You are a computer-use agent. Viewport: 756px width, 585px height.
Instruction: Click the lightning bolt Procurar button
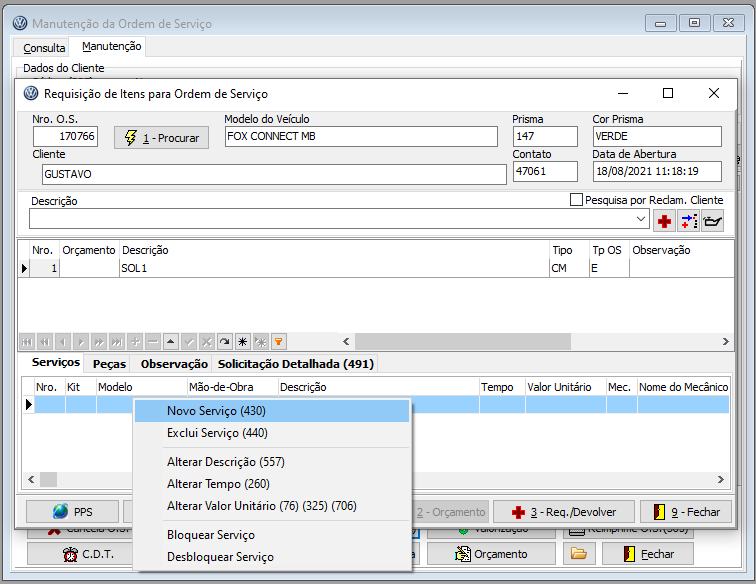click(162, 138)
